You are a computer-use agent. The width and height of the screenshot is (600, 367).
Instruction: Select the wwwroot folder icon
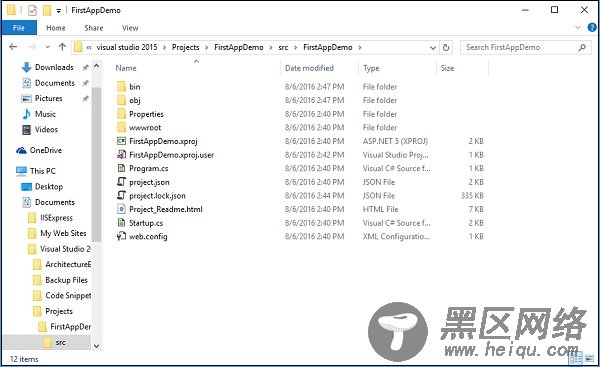(x=121, y=127)
